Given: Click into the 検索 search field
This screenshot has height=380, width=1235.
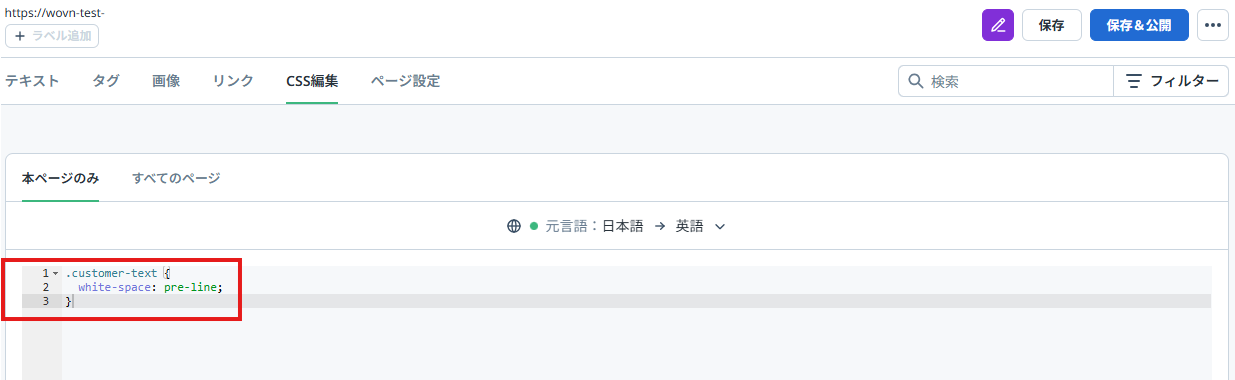Looking at the screenshot, I should coord(1006,81).
